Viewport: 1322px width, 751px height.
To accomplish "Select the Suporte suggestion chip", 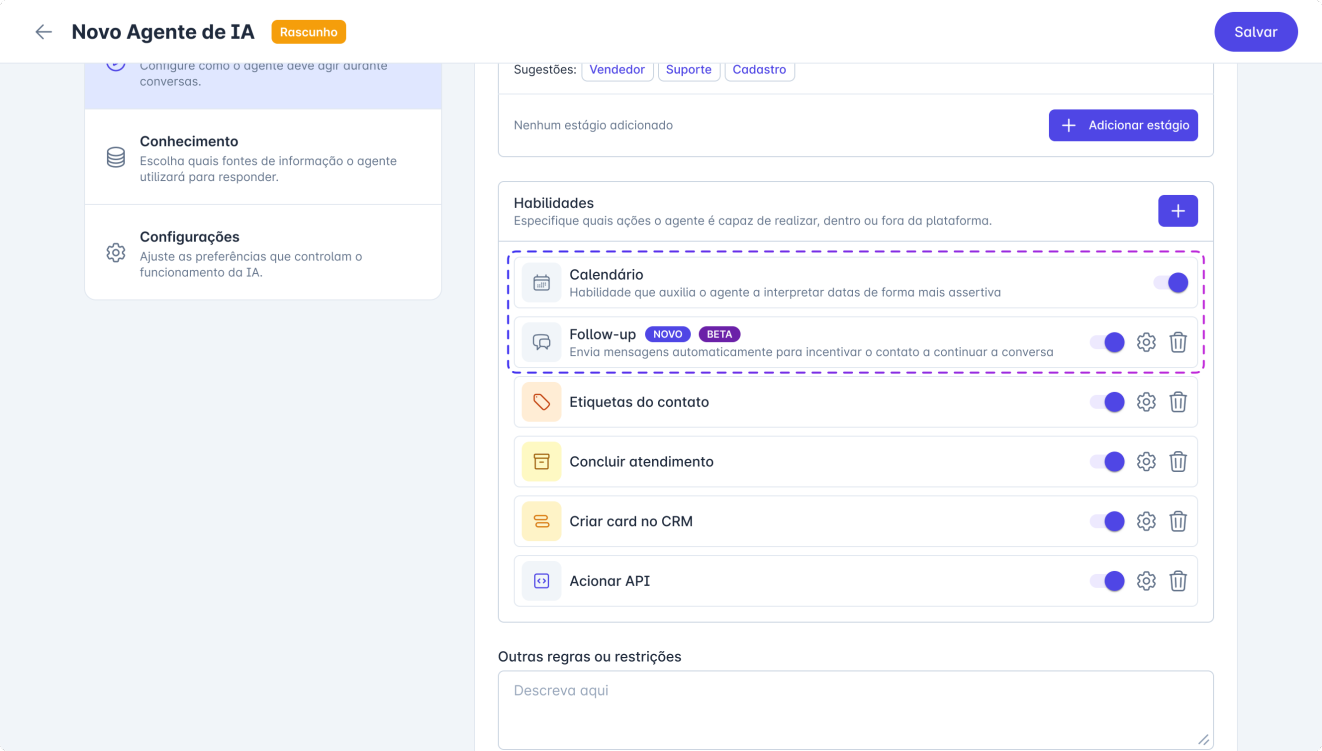I will [x=688, y=70].
